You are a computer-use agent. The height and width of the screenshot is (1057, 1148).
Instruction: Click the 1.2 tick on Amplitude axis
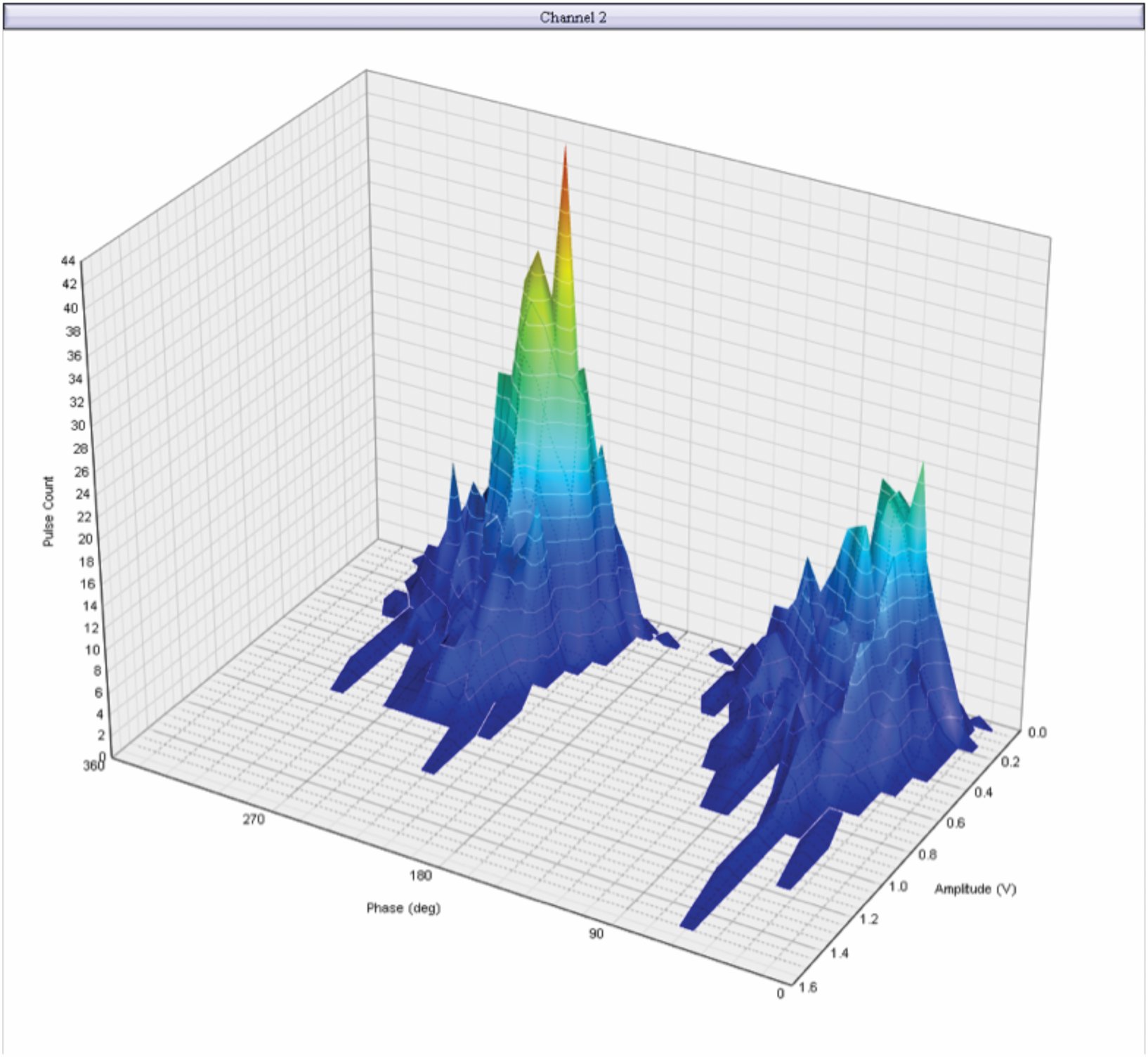click(869, 919)
